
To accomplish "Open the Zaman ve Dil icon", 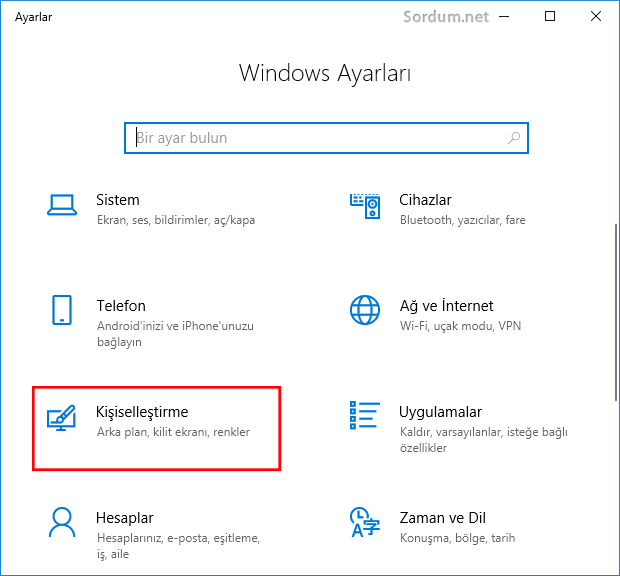I will click(365, 522).
